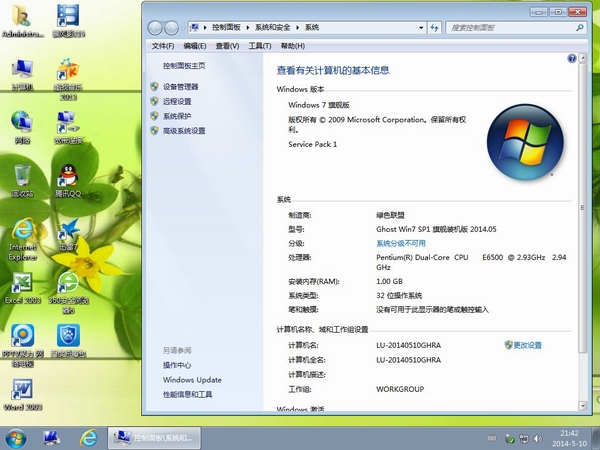The width and height of the screenshot is (600, 450).
Task: Click the taskbar Internet Explorer icon
Action: pyautogui.click(x=88, y=438)
